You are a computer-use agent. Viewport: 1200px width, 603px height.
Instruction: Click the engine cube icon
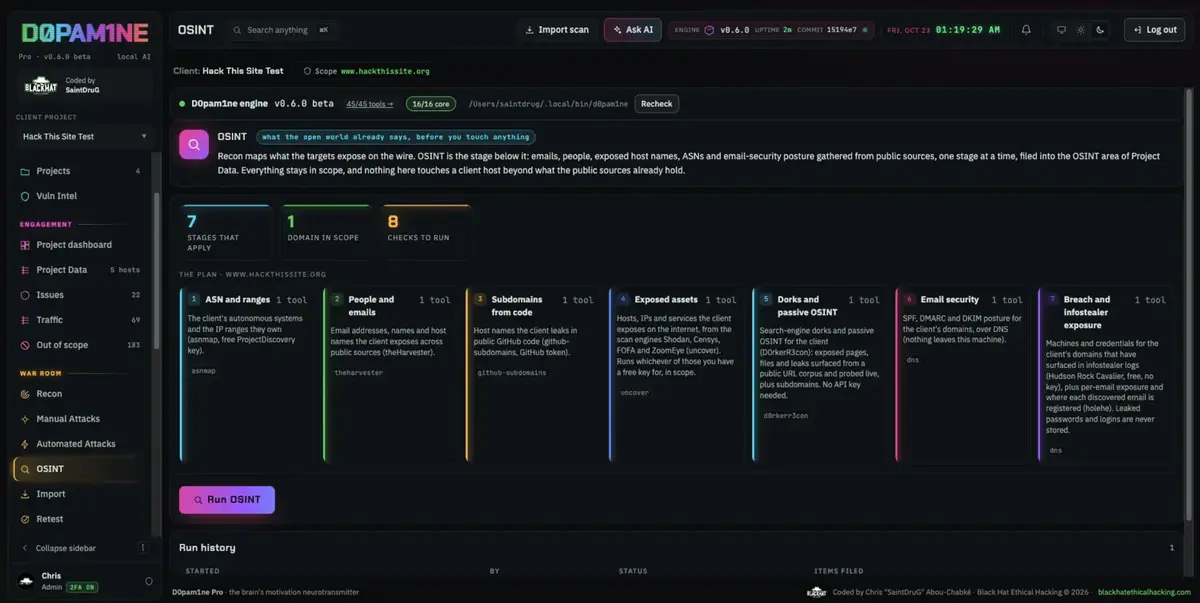[709, 30]
